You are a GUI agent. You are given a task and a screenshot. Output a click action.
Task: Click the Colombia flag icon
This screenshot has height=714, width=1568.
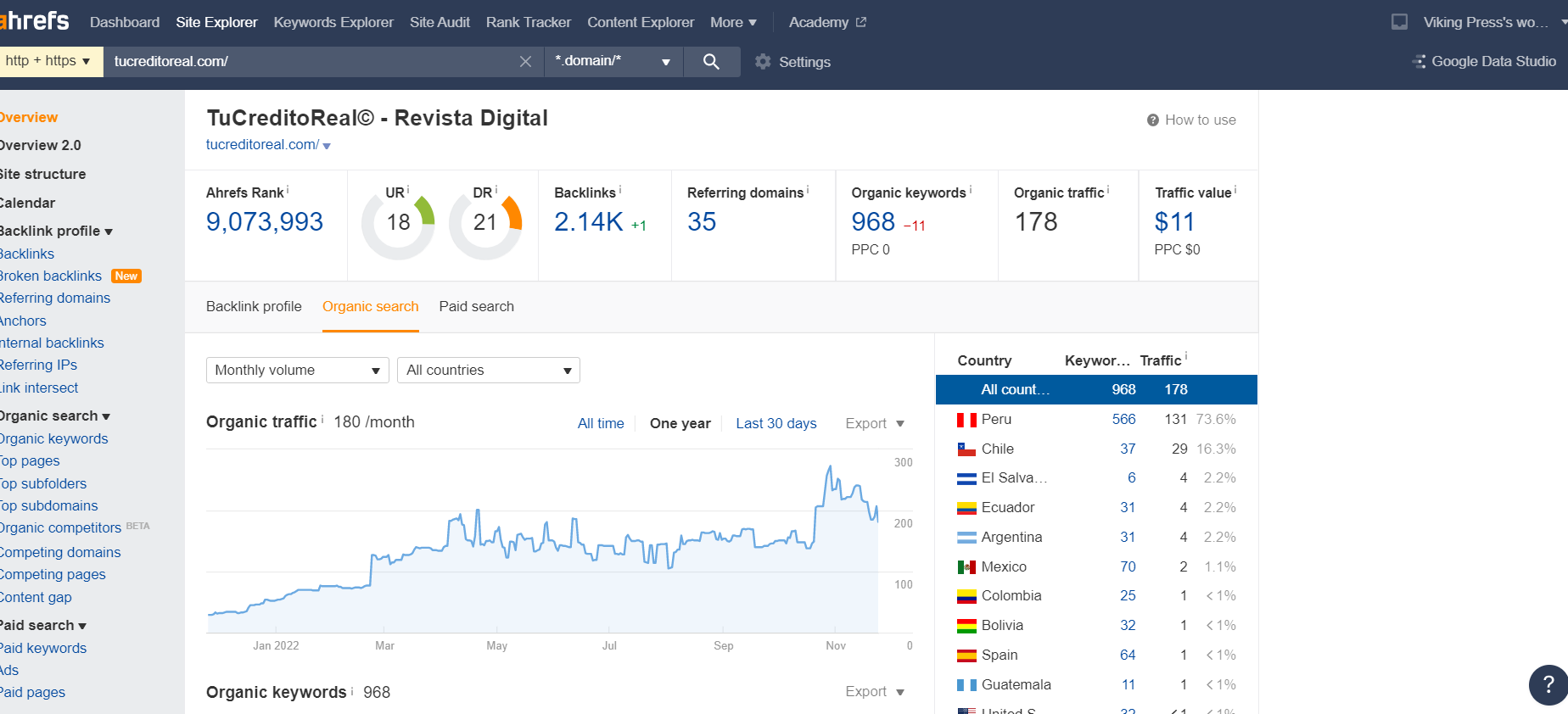point(966,596)
